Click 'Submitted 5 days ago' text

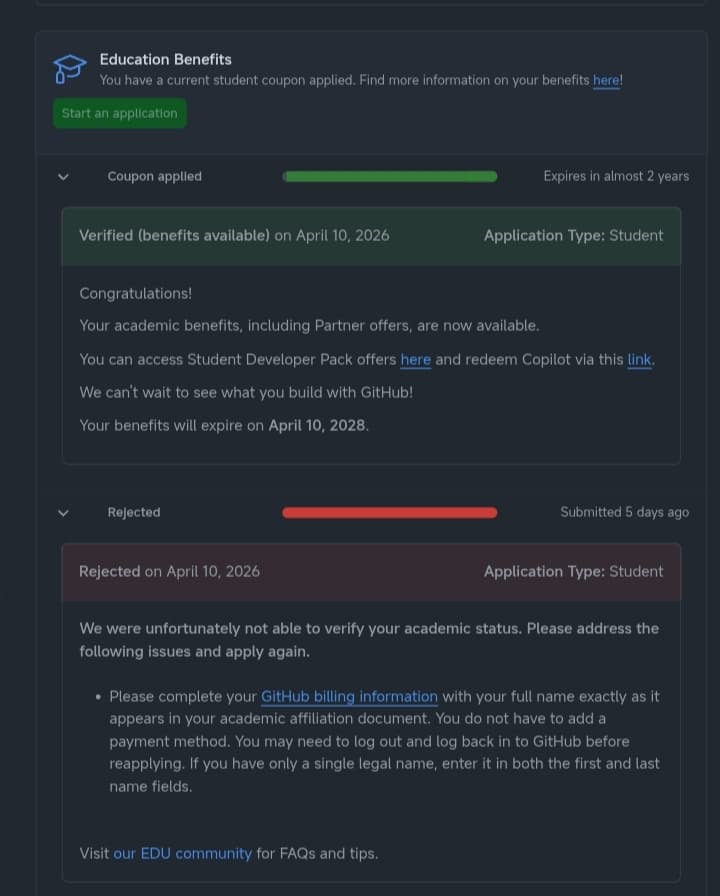point(625,512)
